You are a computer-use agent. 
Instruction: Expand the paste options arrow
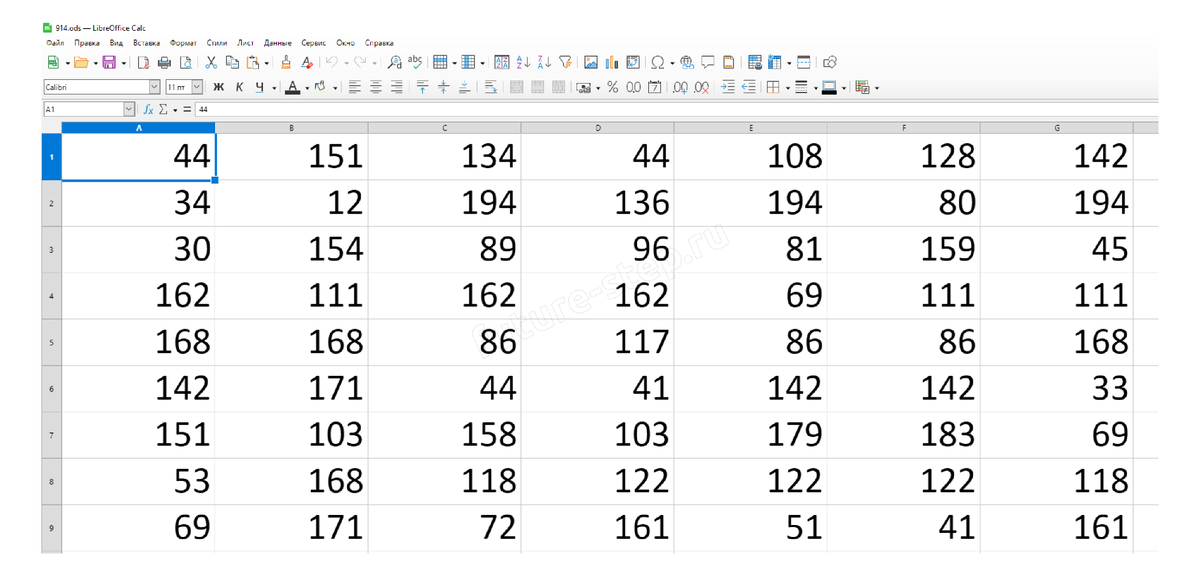pyautogui.click(x=266, y=62)
